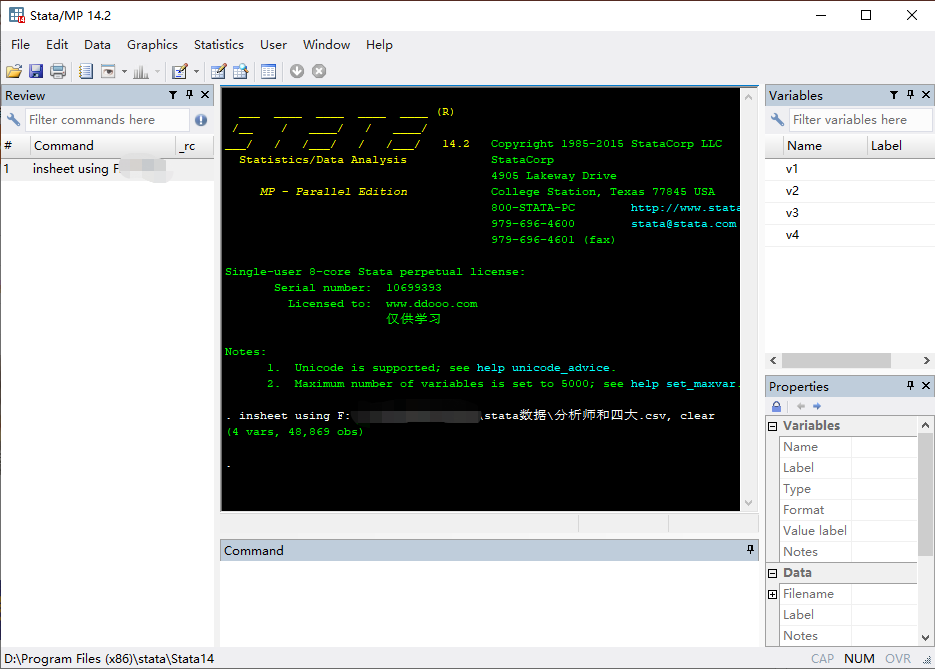The width and height of the screenshot is (935, 669).
Task: Select variable v4 in Variables list
Action: [x=850, y=236]
